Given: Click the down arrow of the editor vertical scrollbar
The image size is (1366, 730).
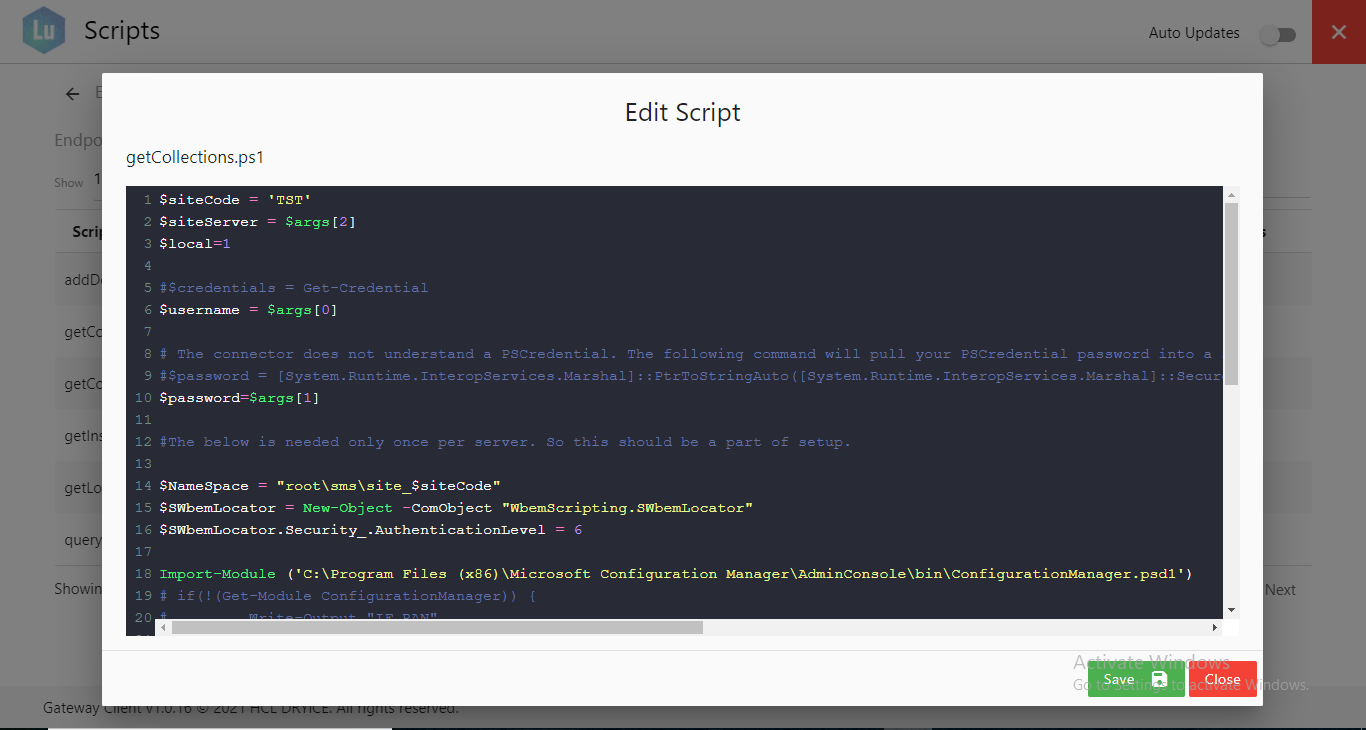Looking at the screenshot, I should coord(1232,610).
